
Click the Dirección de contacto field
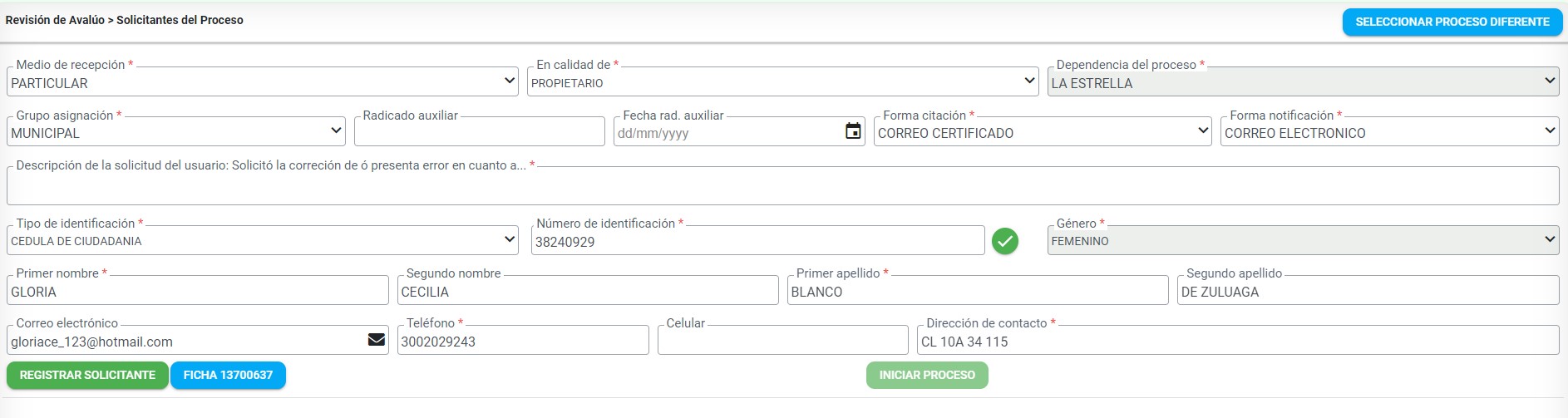click(1237, 342)
